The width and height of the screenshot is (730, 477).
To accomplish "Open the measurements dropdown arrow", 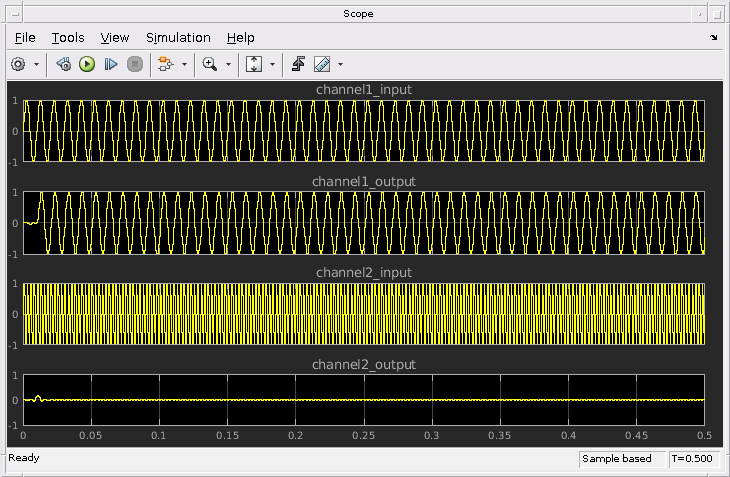I will click(340, 64).
